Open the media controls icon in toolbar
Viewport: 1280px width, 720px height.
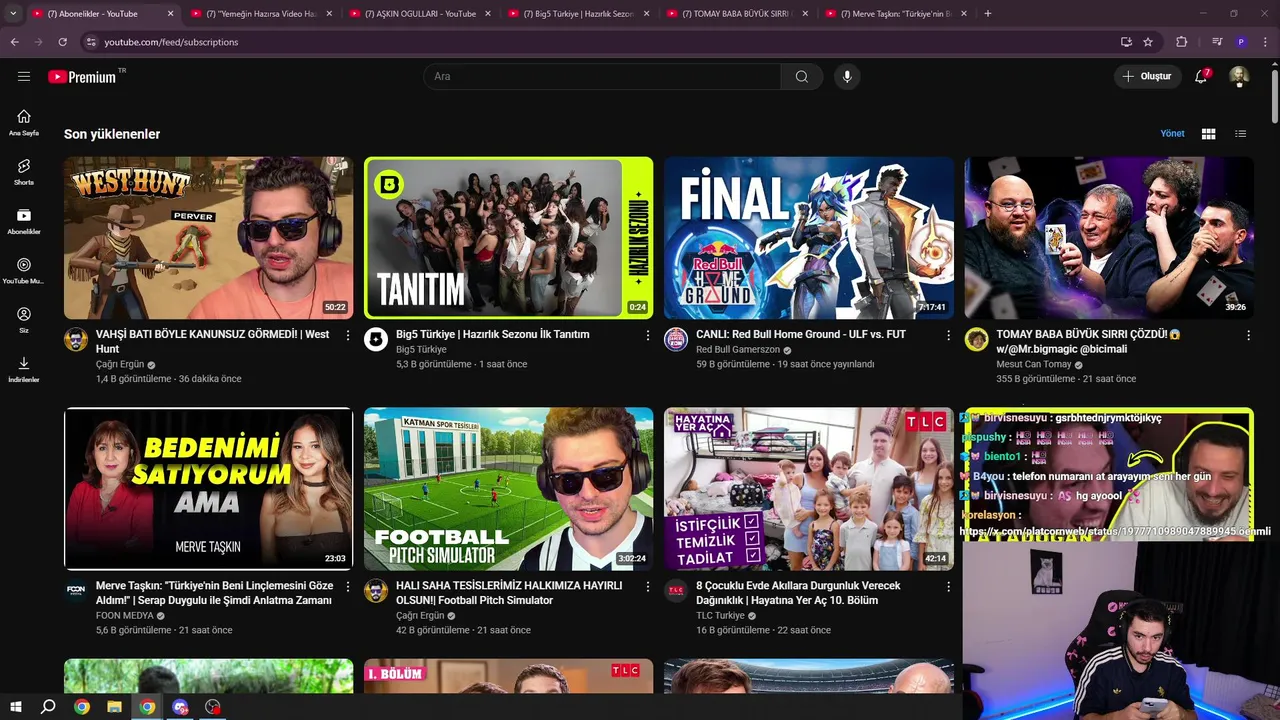pos(1217,42)
